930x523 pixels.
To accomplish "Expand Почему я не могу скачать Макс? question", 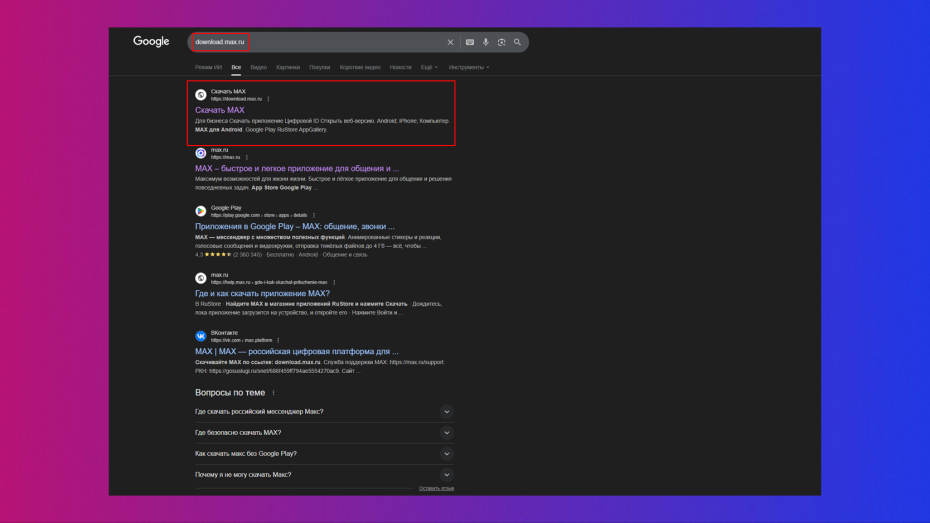I will point(324,475).
